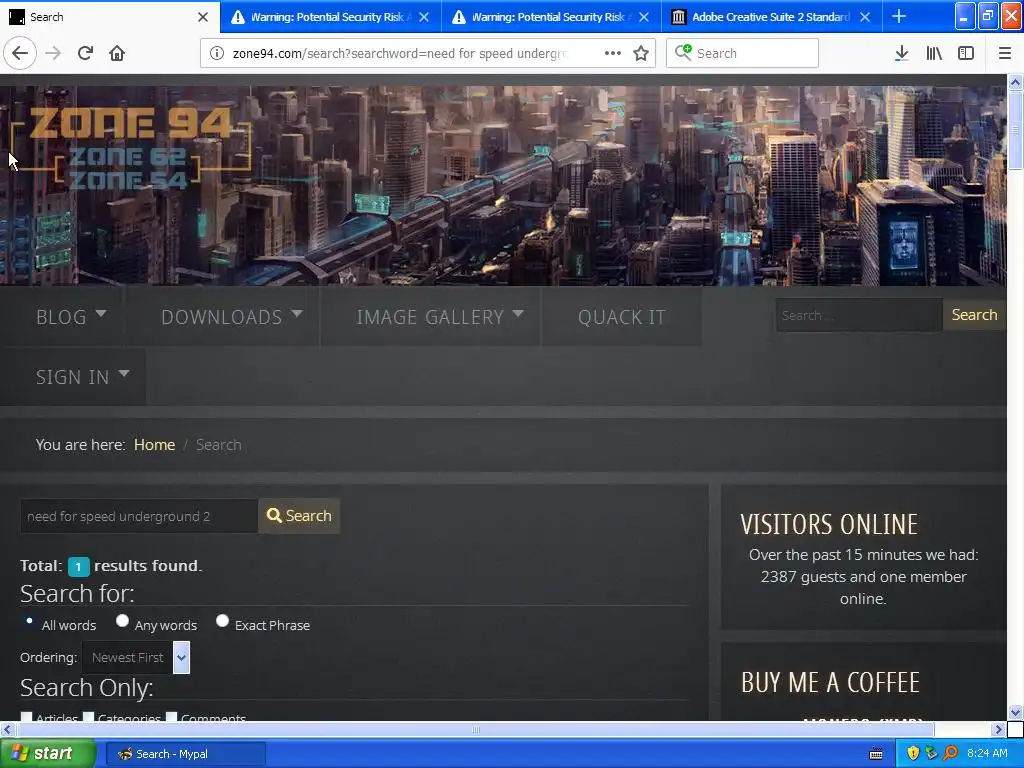Go back with the browser back arrow
The width and height of the screenshot is (1024, 768).
20,53
